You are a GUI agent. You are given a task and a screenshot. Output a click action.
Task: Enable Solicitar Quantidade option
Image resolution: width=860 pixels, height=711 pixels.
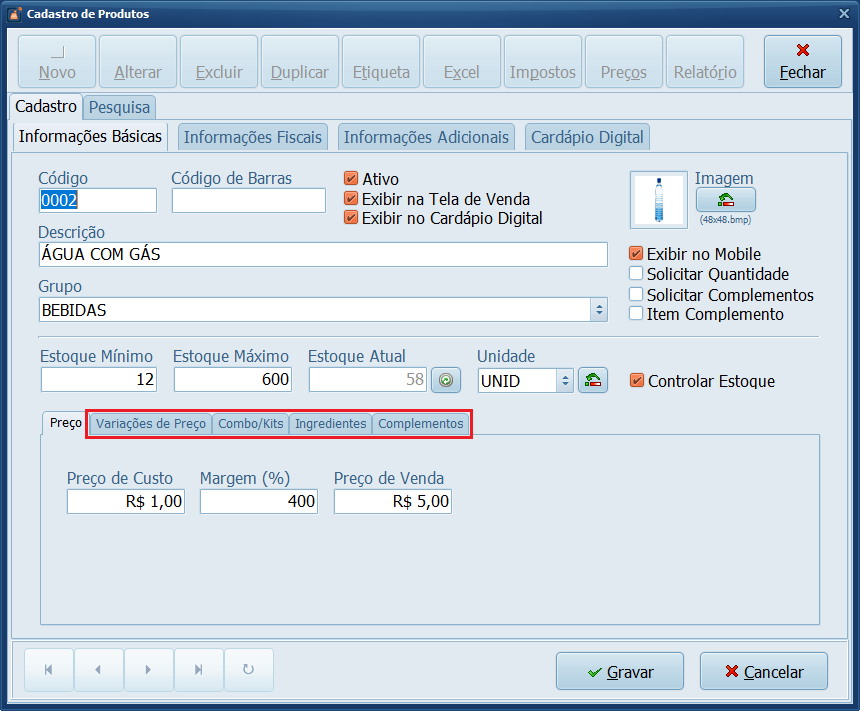pos(636,274)
